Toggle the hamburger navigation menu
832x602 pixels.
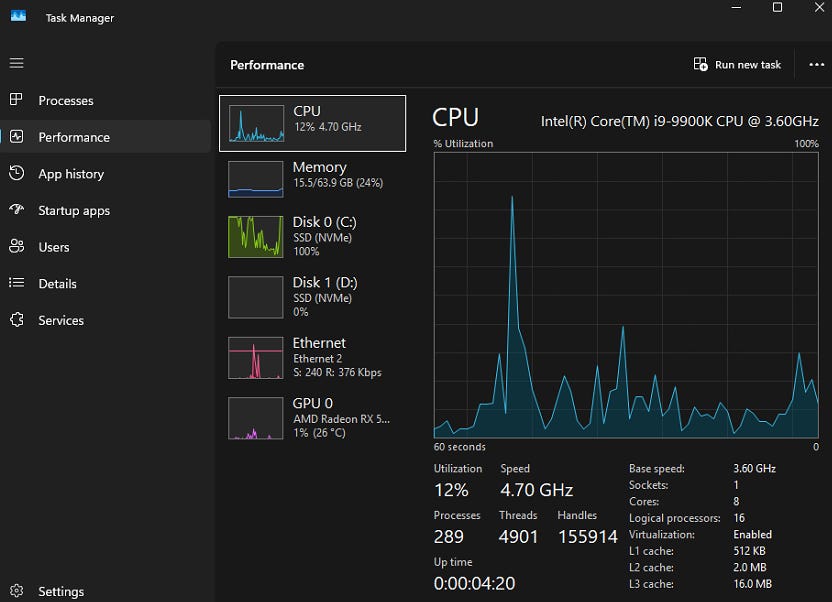(16, 63)
